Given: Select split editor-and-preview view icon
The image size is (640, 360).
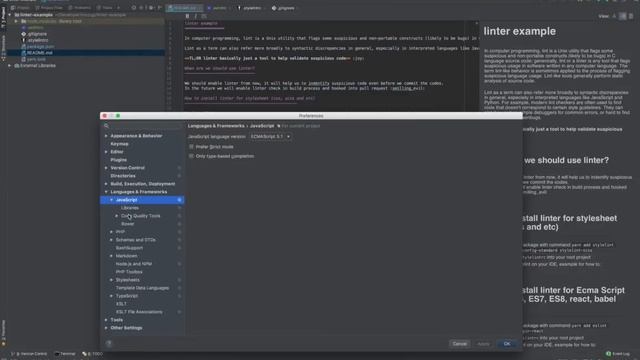Looking at the screenshot, I should coord(622,16).
